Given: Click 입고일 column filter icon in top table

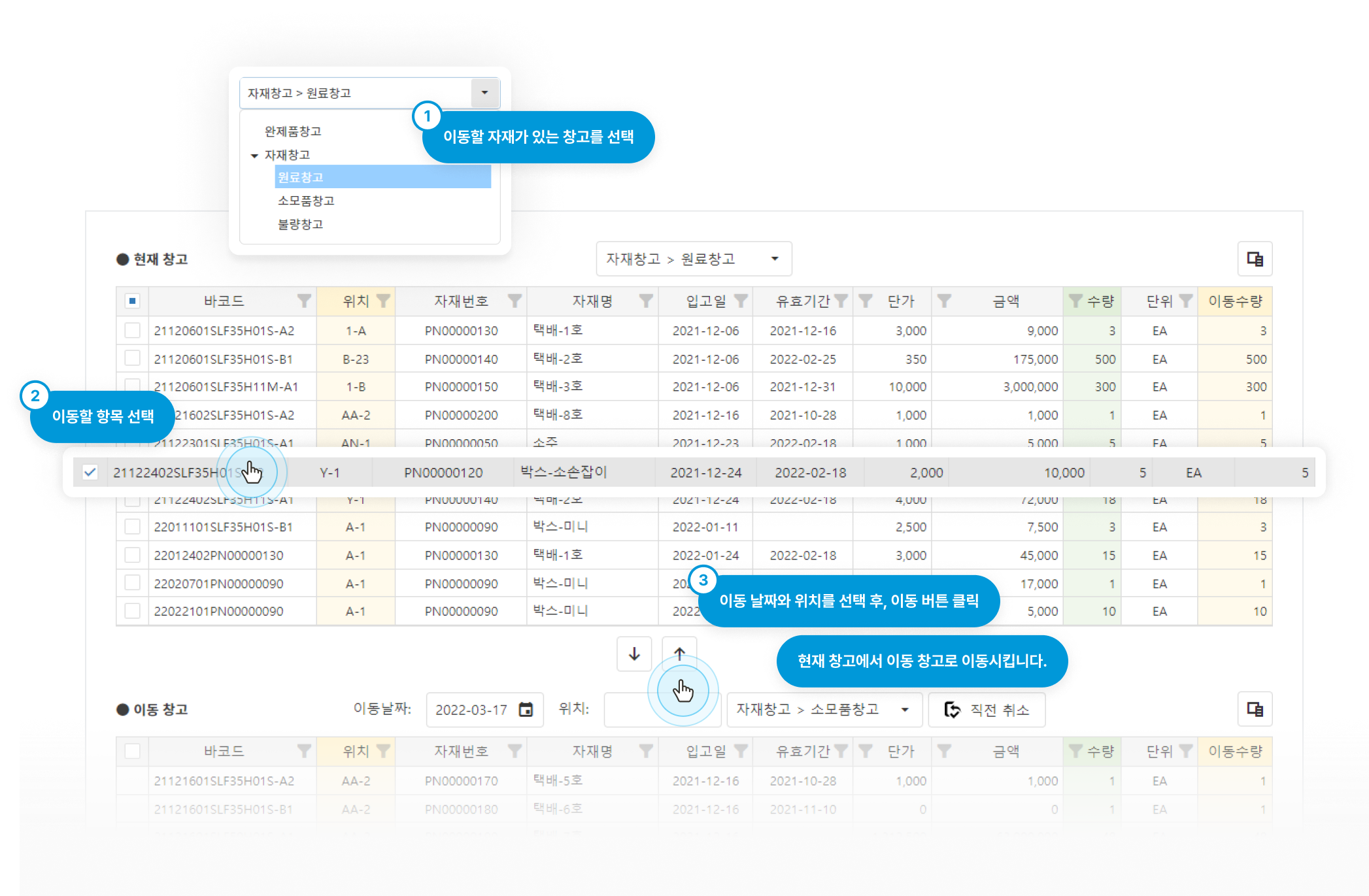Looking at the screenshot, I should [x=741, y=301].
